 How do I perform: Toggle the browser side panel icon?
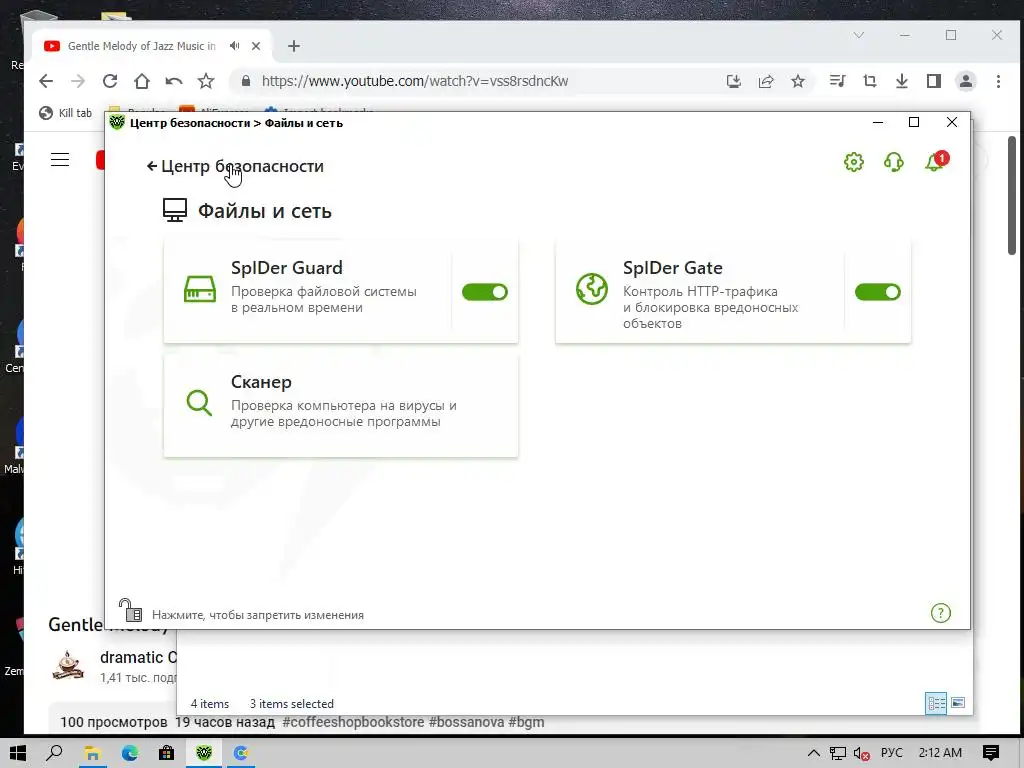[x=933, y=81]
